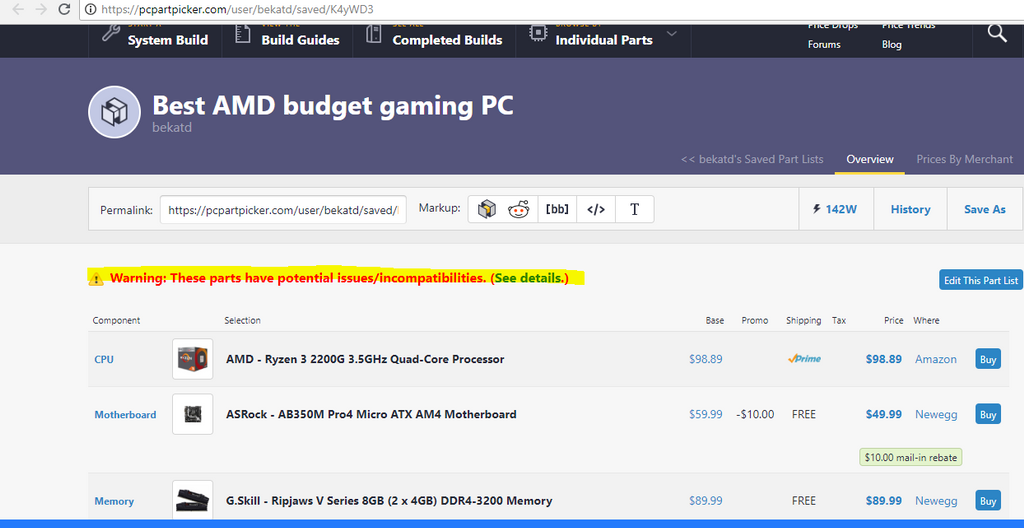
Task: Select plain text T markup option
Action: [x=634, y=209]
